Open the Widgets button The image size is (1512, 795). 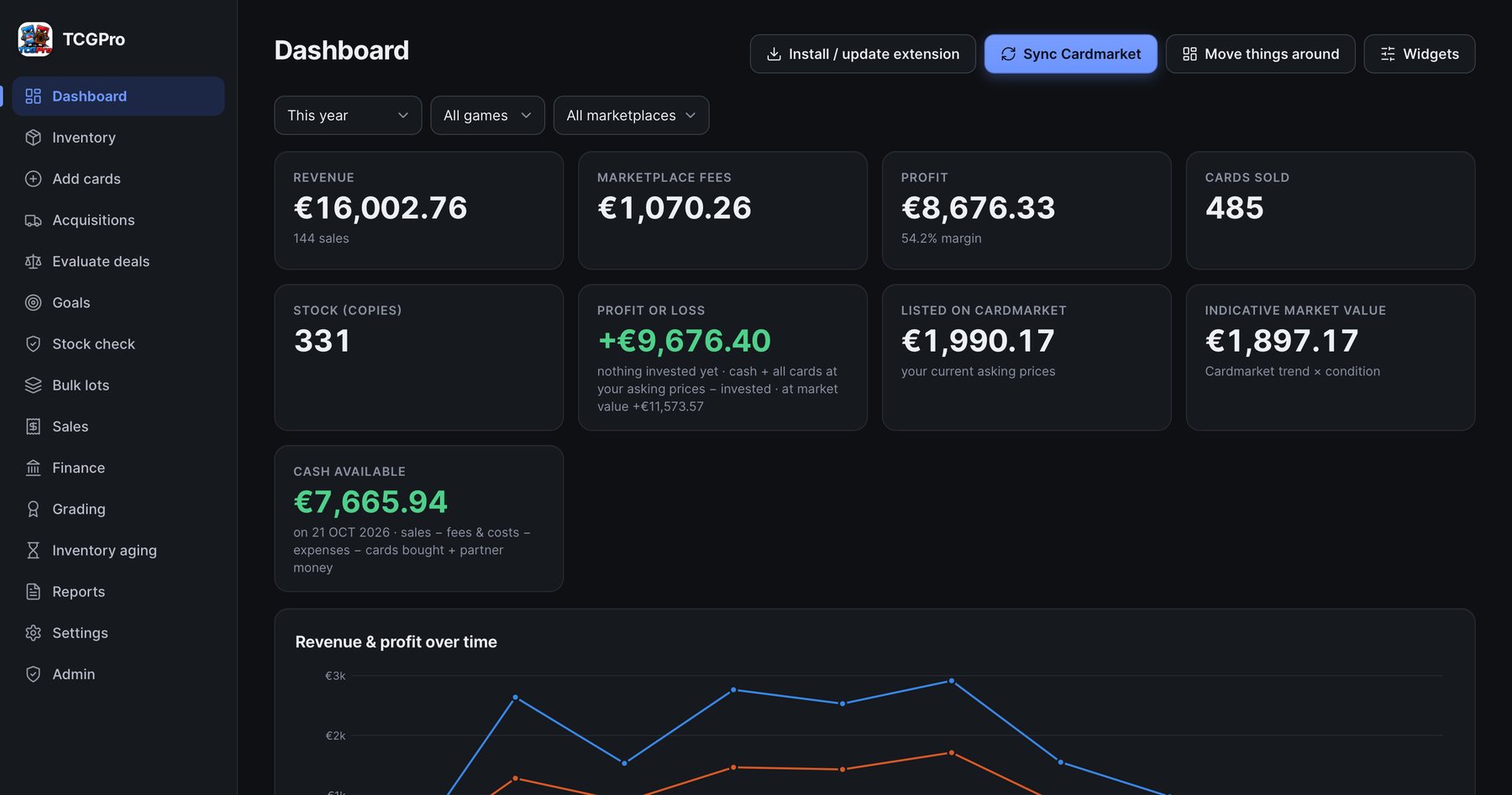pos(1419,54)
